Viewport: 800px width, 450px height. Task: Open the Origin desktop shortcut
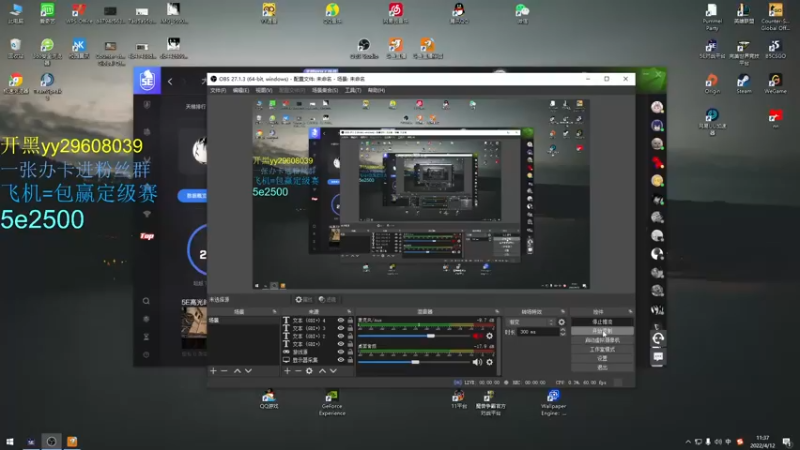[712, 84]
